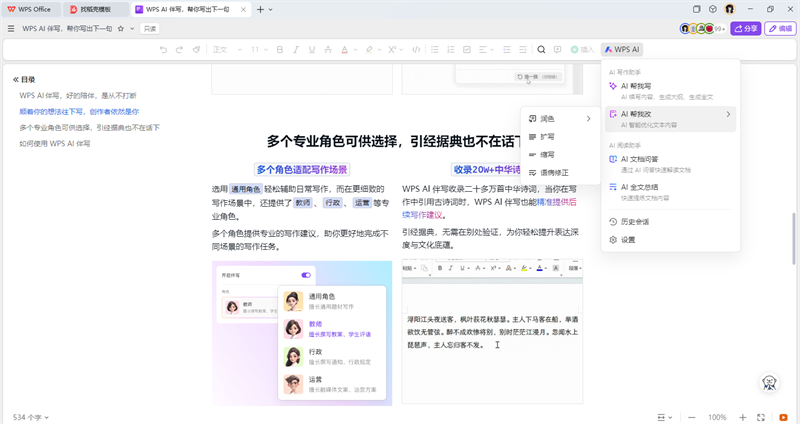The height and width of the screenshot is (424, 800).
Task: Open the 正文 paragraph style dropdown
Action: (227, 49)
